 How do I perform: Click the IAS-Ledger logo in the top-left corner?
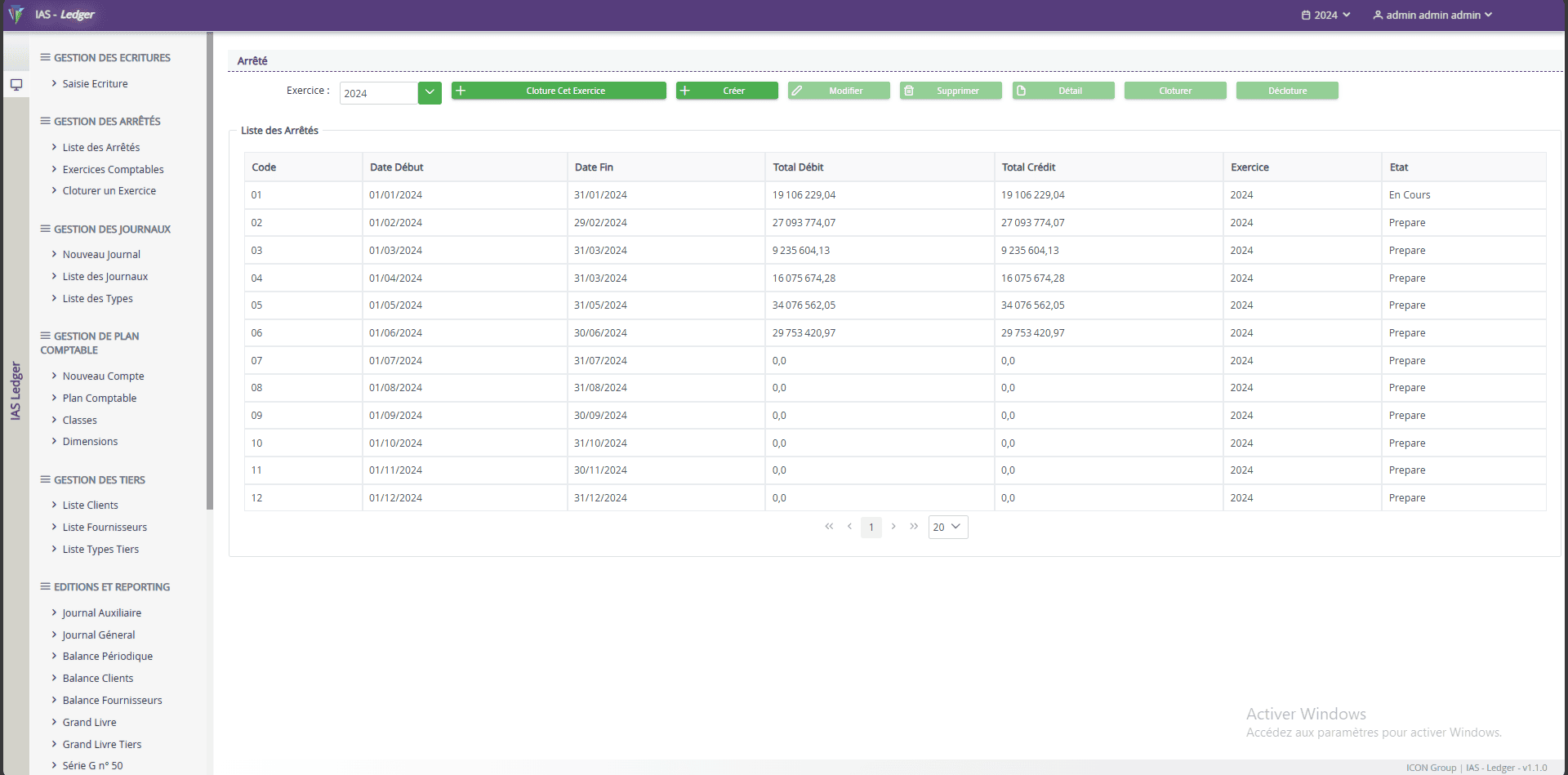coord(16,15)
